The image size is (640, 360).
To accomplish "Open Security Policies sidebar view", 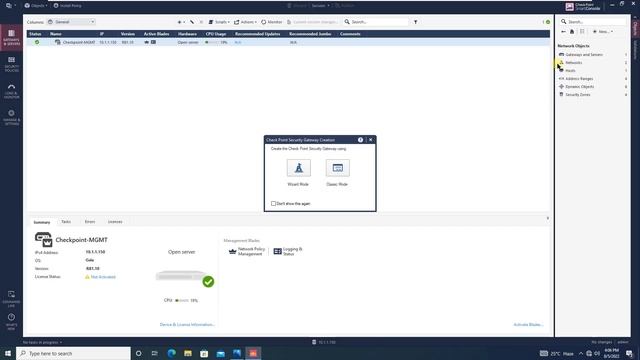I will [11, 64].
